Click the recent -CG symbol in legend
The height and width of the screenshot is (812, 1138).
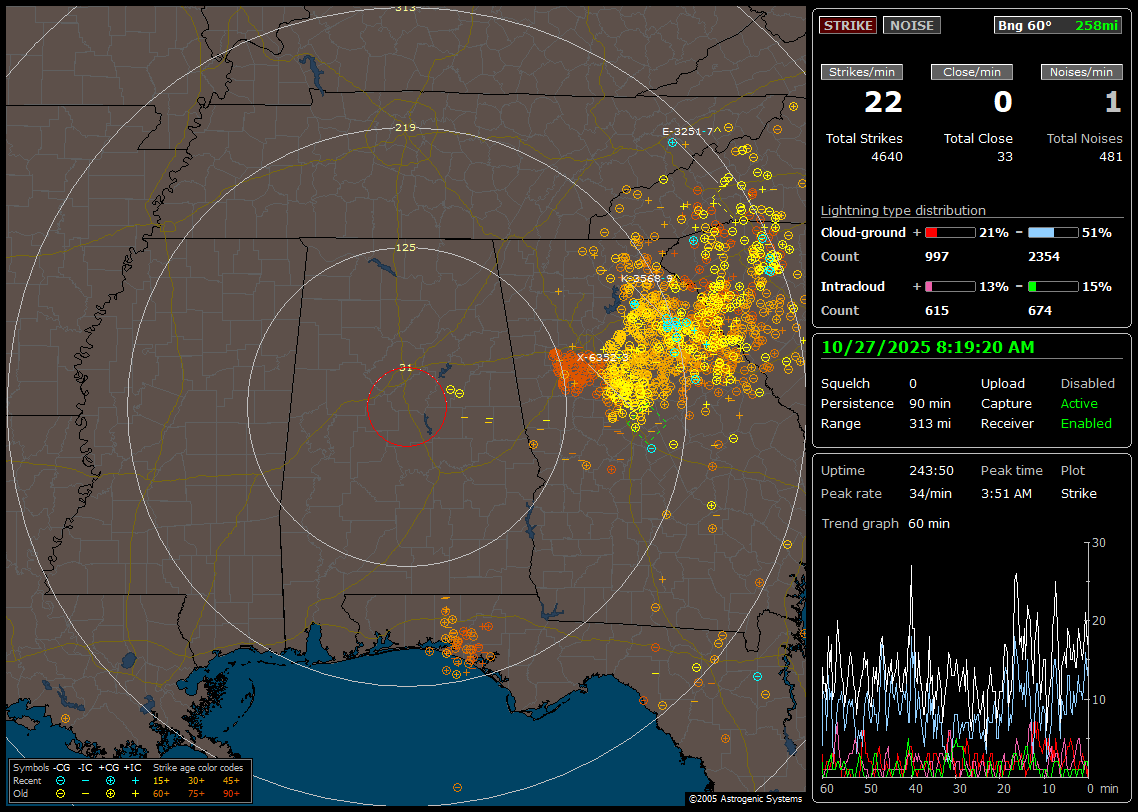pyautogui.click(x=61, y=780)
